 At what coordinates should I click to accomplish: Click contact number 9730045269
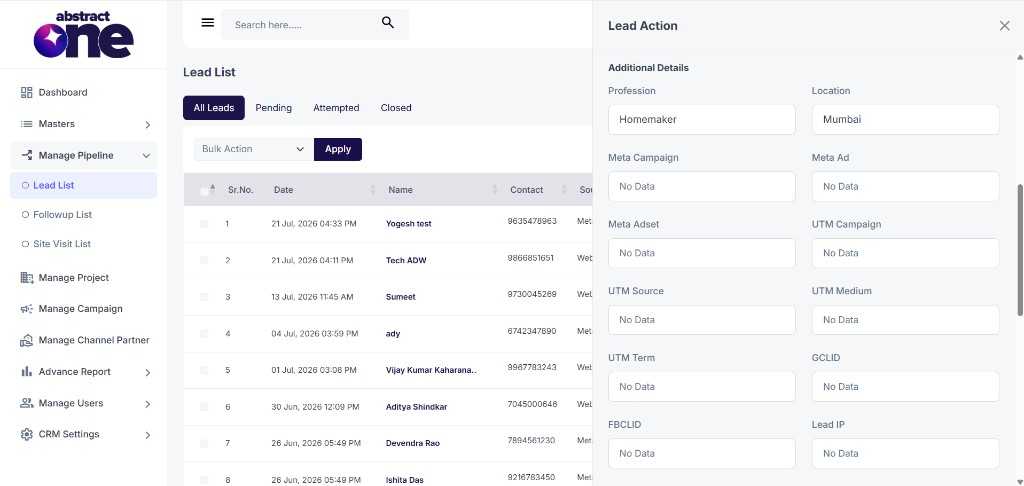(x=532, y=294)
